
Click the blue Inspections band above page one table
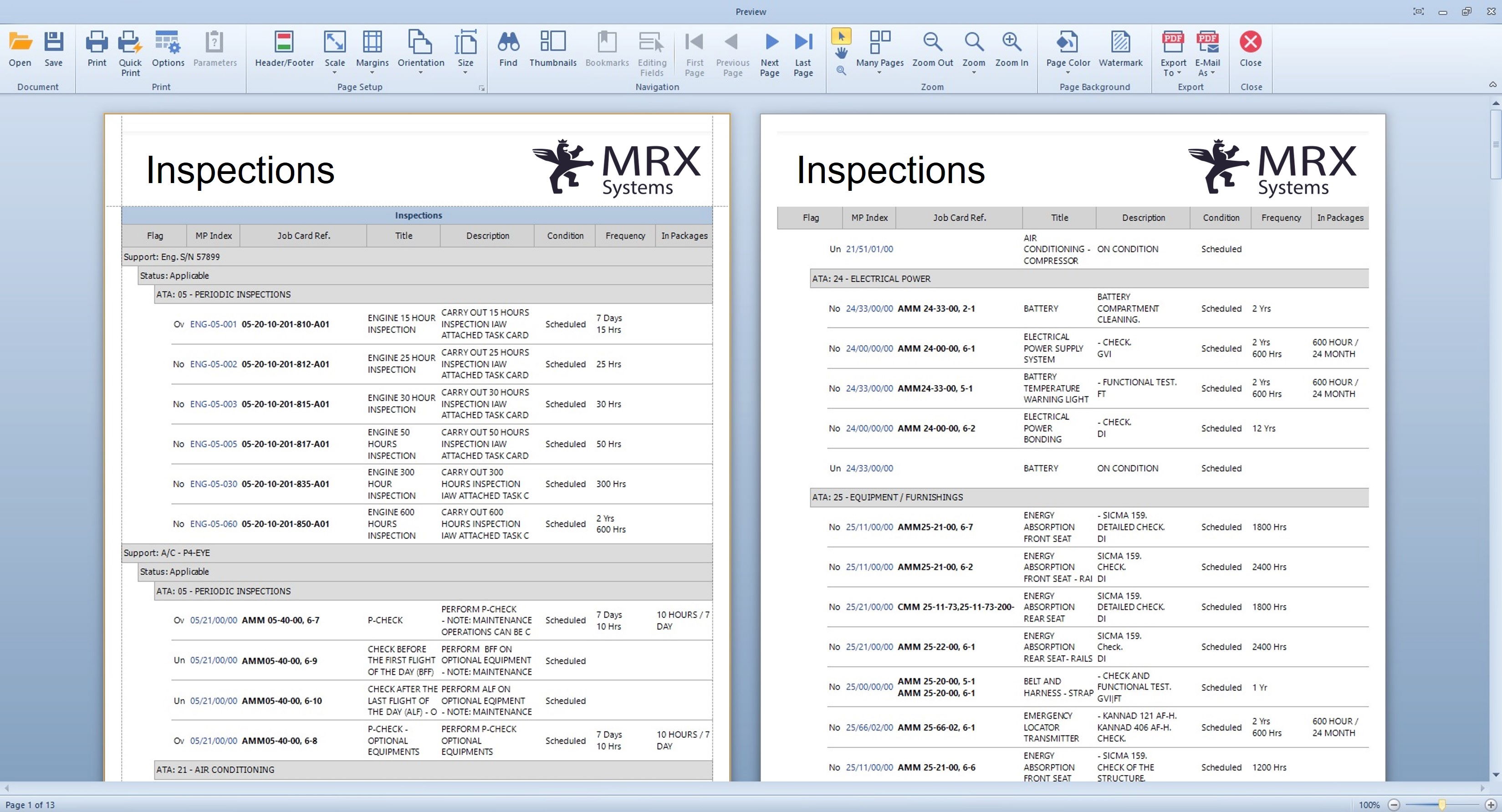tap(417, 215)
